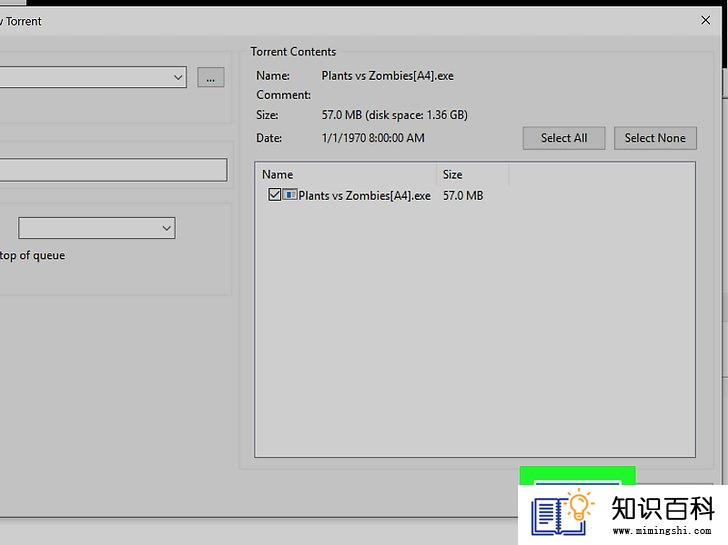Click the date value 1/1/1970 8:00:00 AM
Image resolution: width=728 pixels, height=545 pixels.
coord(373,138)
